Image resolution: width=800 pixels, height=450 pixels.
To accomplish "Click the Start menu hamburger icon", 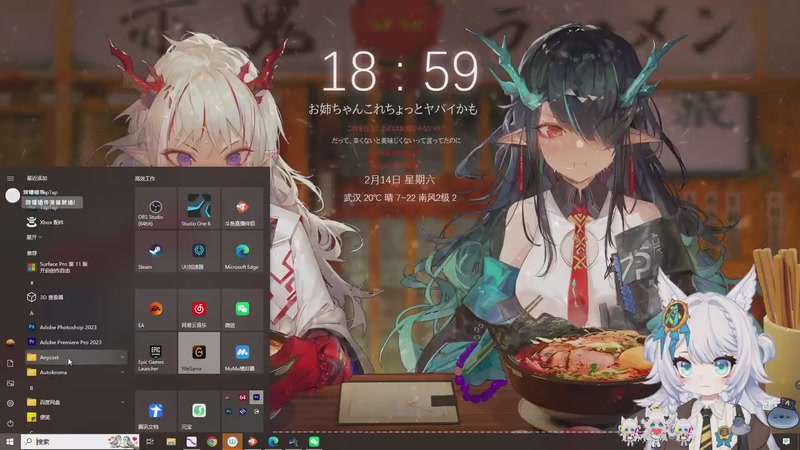I will tap(10, 178).
